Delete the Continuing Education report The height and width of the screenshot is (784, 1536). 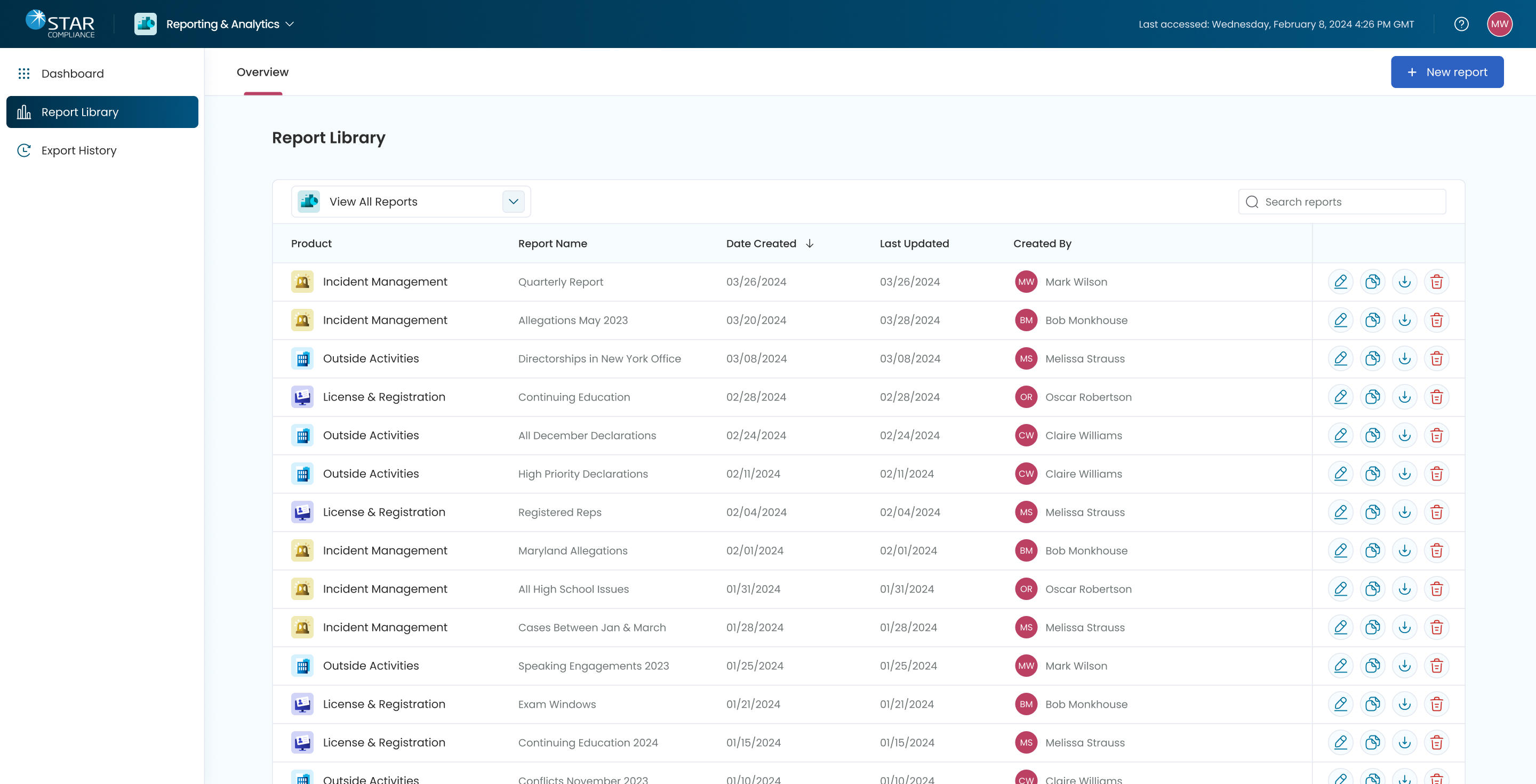coord(1436,397)
